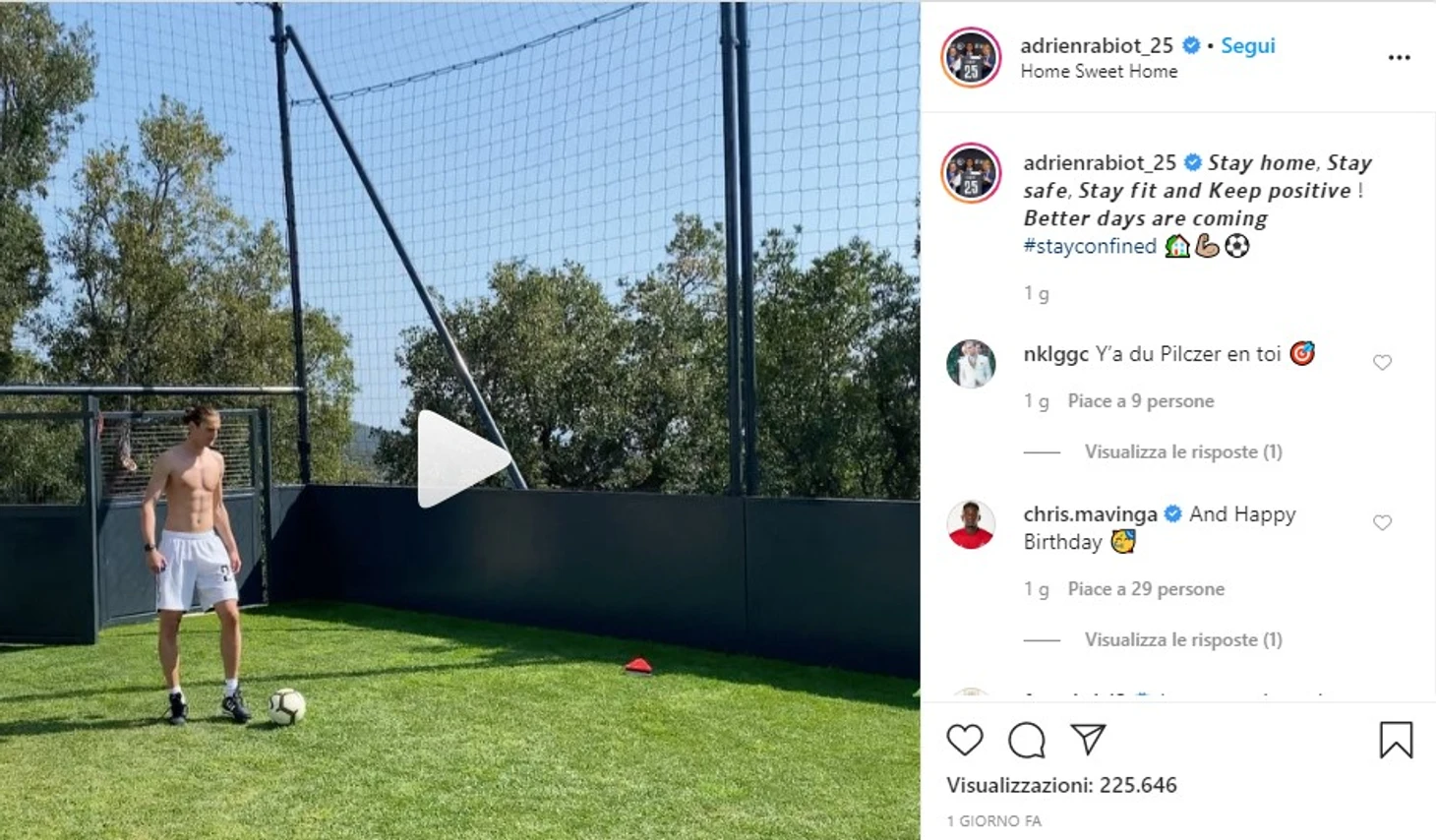Expand replies under the nklggc comment
Image resolution: width=1436 pixels, height=840 pixels.
(1183, 451)
